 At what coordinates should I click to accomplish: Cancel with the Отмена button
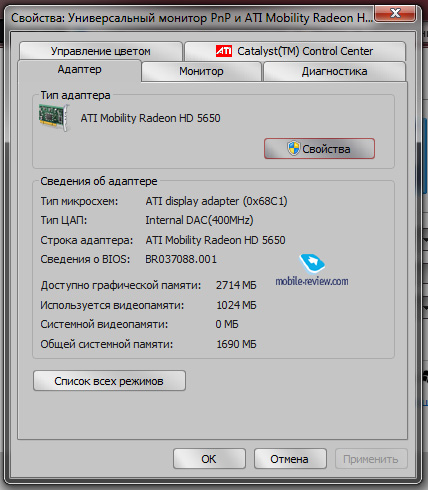click(290, 459)
